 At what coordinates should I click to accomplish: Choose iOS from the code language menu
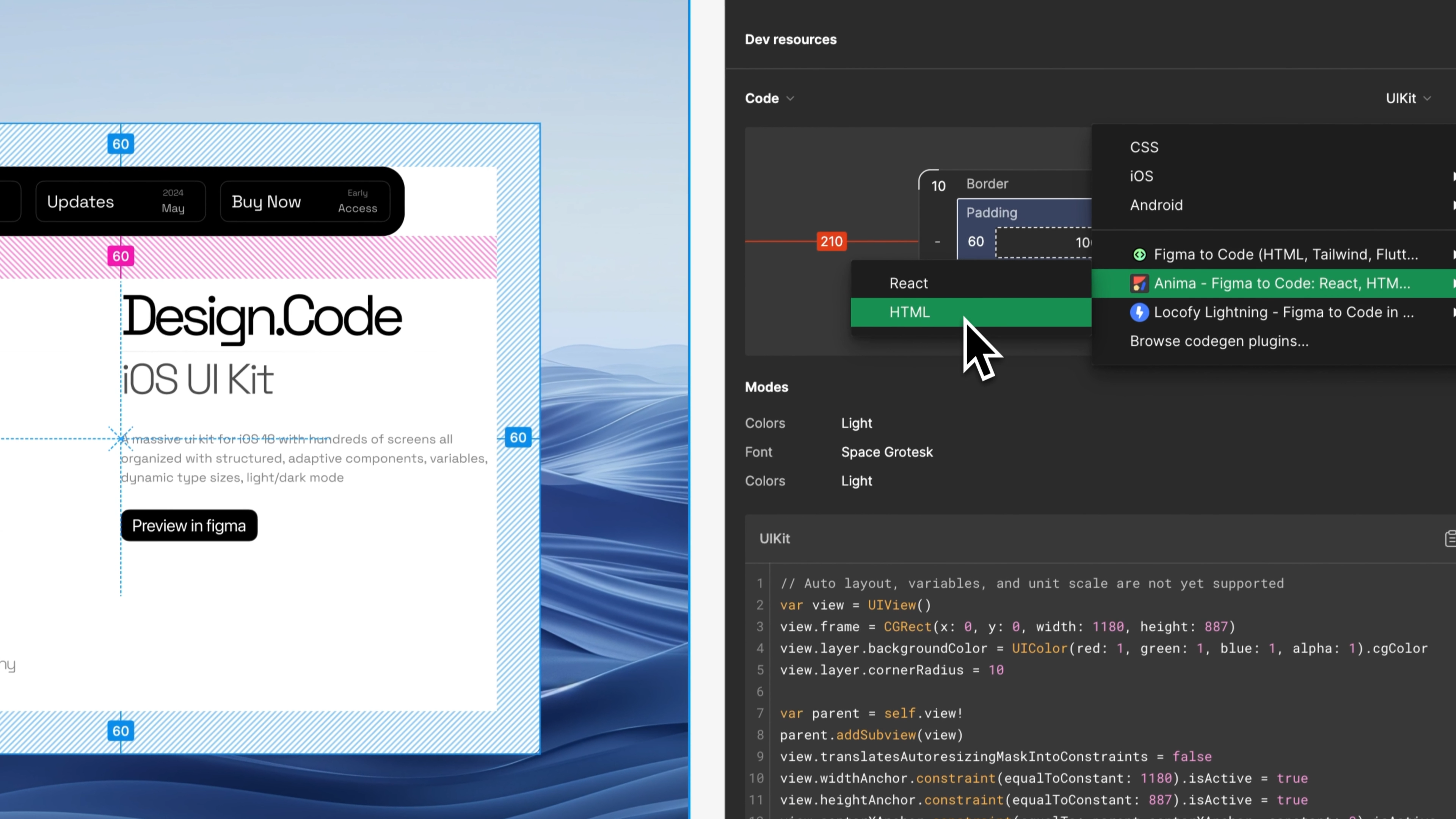point(1141,176)
